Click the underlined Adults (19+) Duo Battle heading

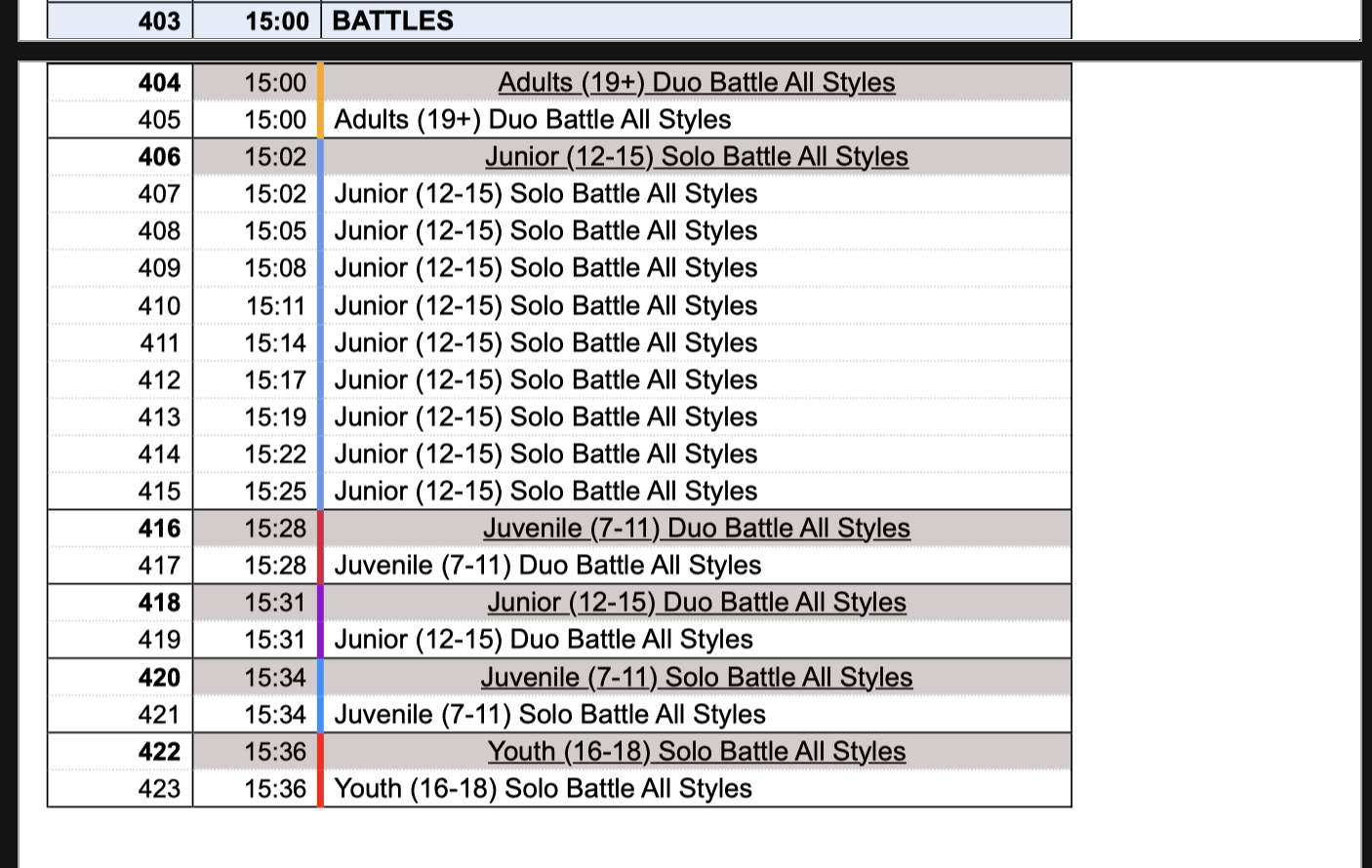tap(696, 83)
